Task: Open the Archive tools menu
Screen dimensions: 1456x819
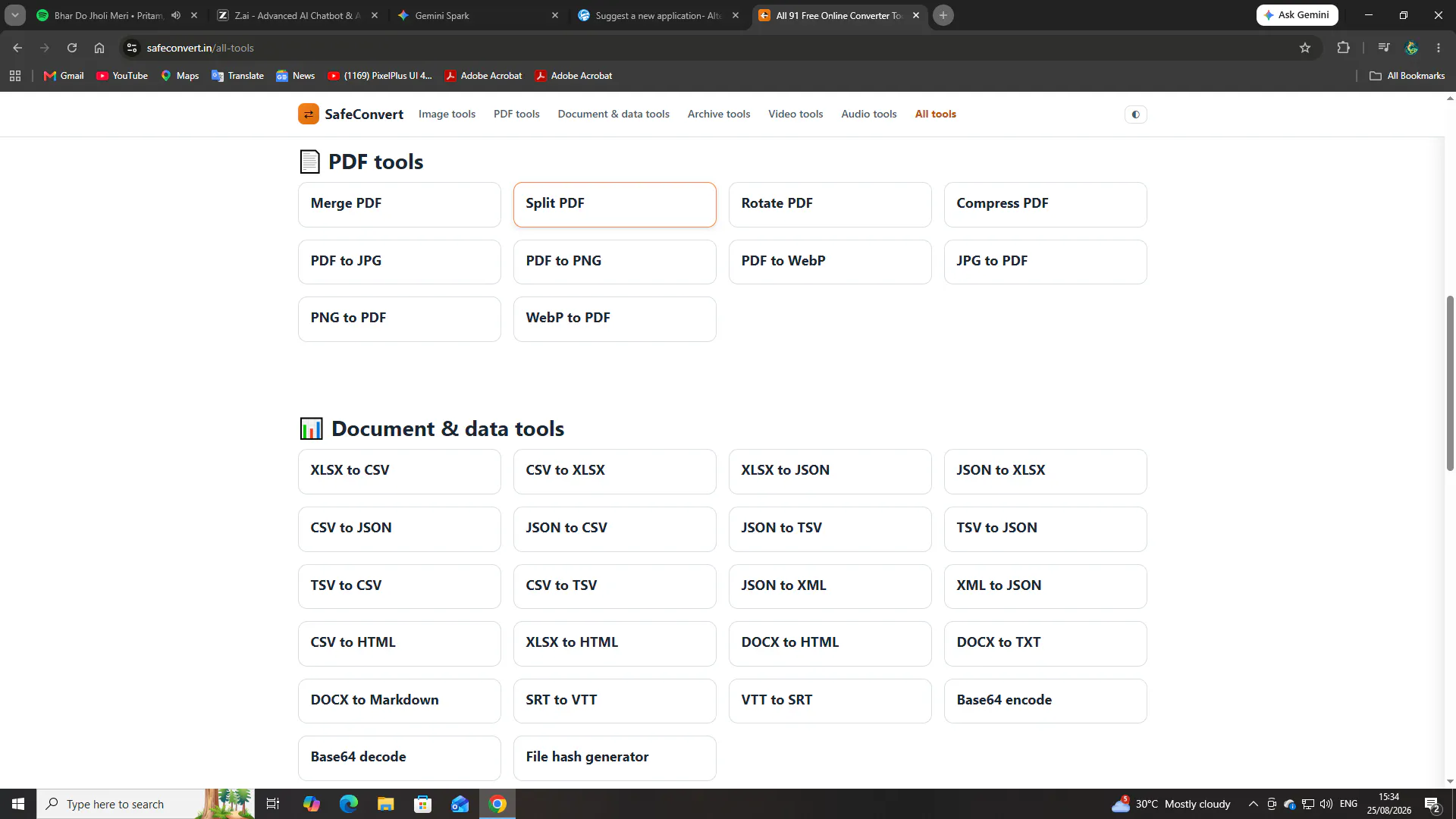Action: 719,115
